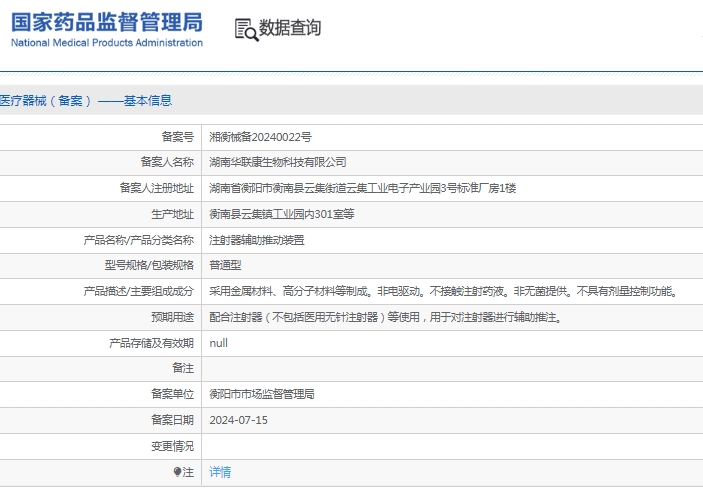Select the value 湘衡械备20240022号
Image resolution: width=703 pixels, height=496 pixels.
260,137
